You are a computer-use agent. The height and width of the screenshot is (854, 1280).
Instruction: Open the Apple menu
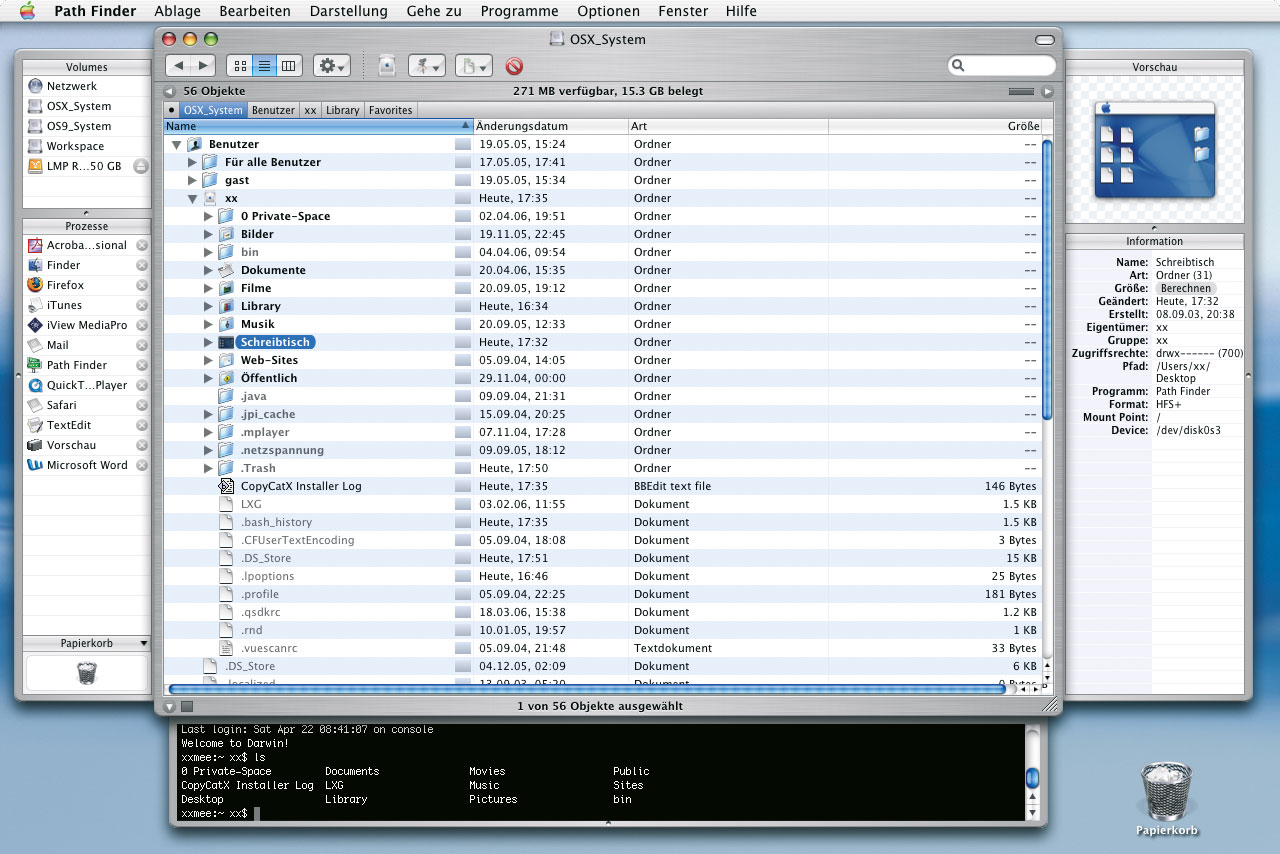click(x=28, y=11)
